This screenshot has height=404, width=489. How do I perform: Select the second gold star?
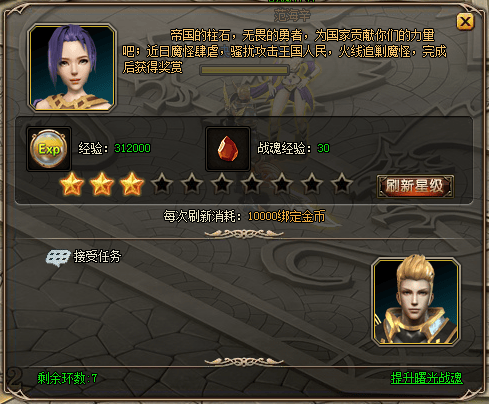tap(102, 184)
